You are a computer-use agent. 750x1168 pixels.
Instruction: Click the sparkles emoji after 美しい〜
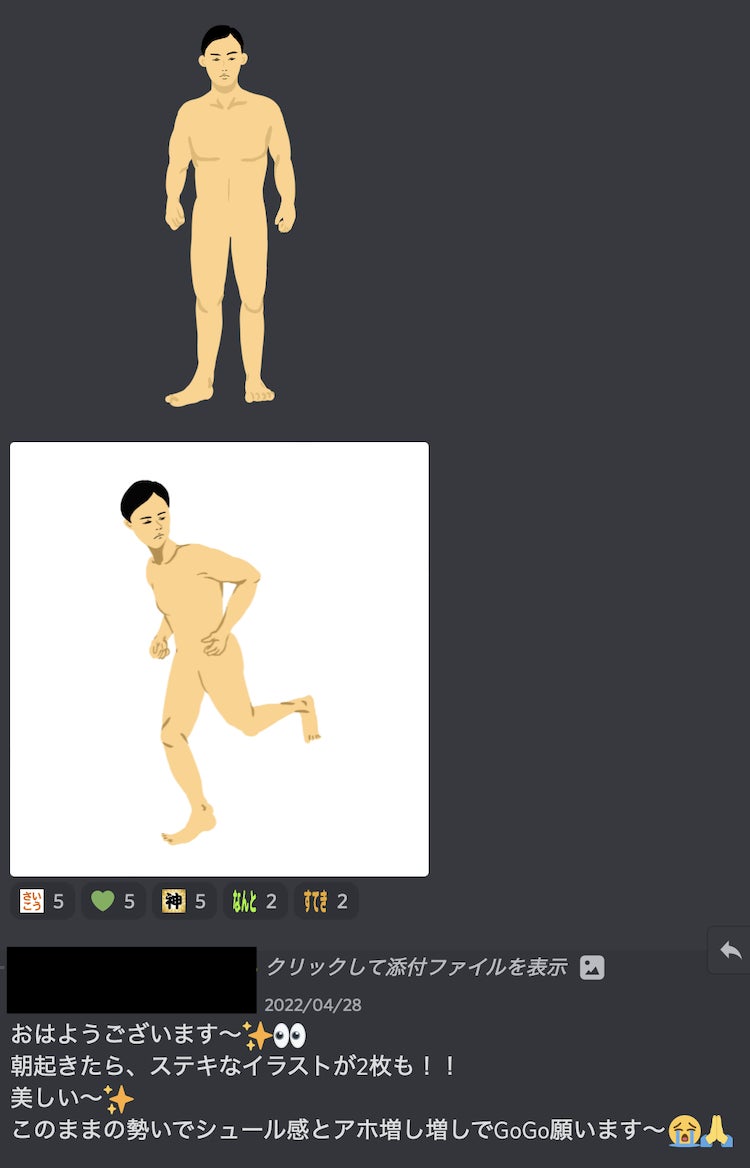tap(118, 1099)
